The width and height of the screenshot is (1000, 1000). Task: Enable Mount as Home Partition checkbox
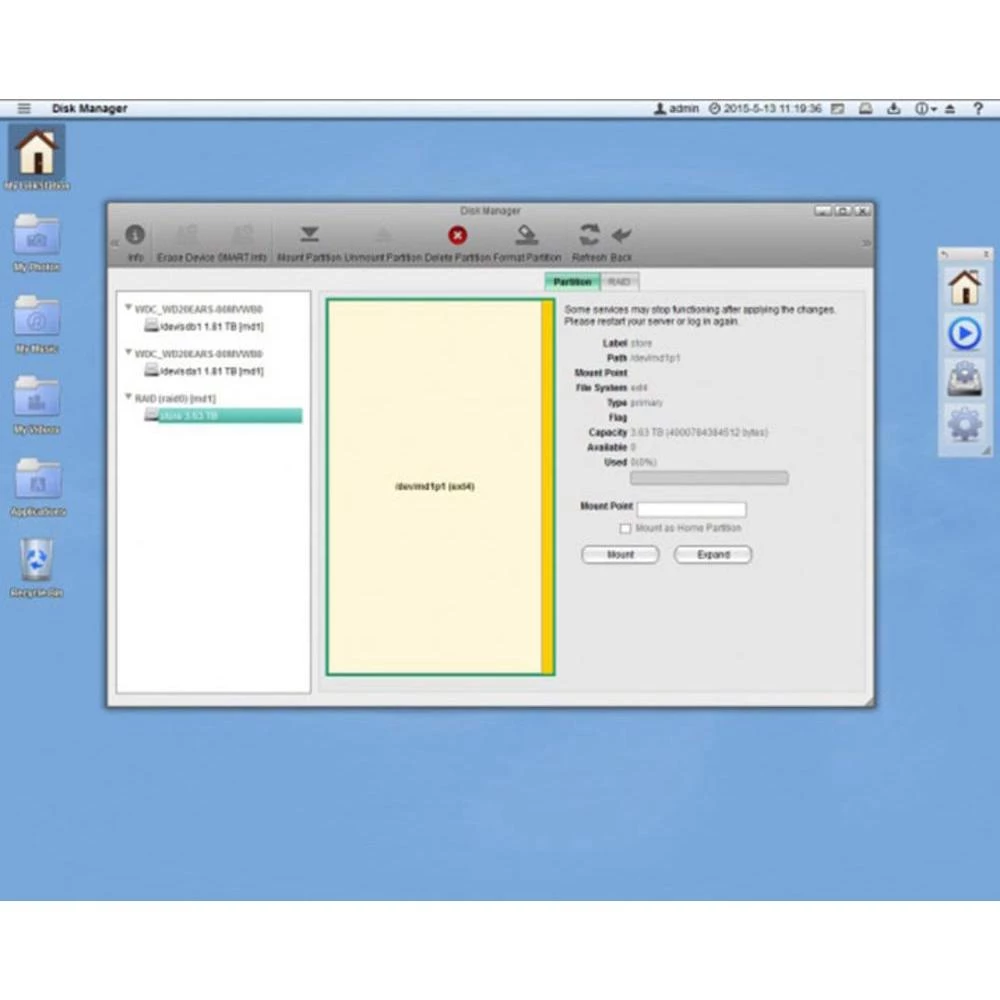(x=625, y=528)
